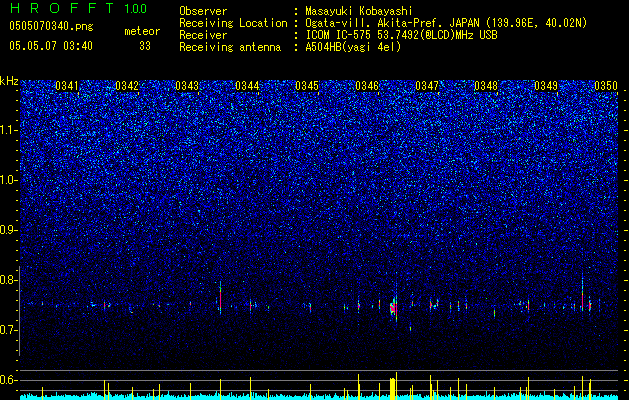Click the "meteor" count label

pos(142,31)
